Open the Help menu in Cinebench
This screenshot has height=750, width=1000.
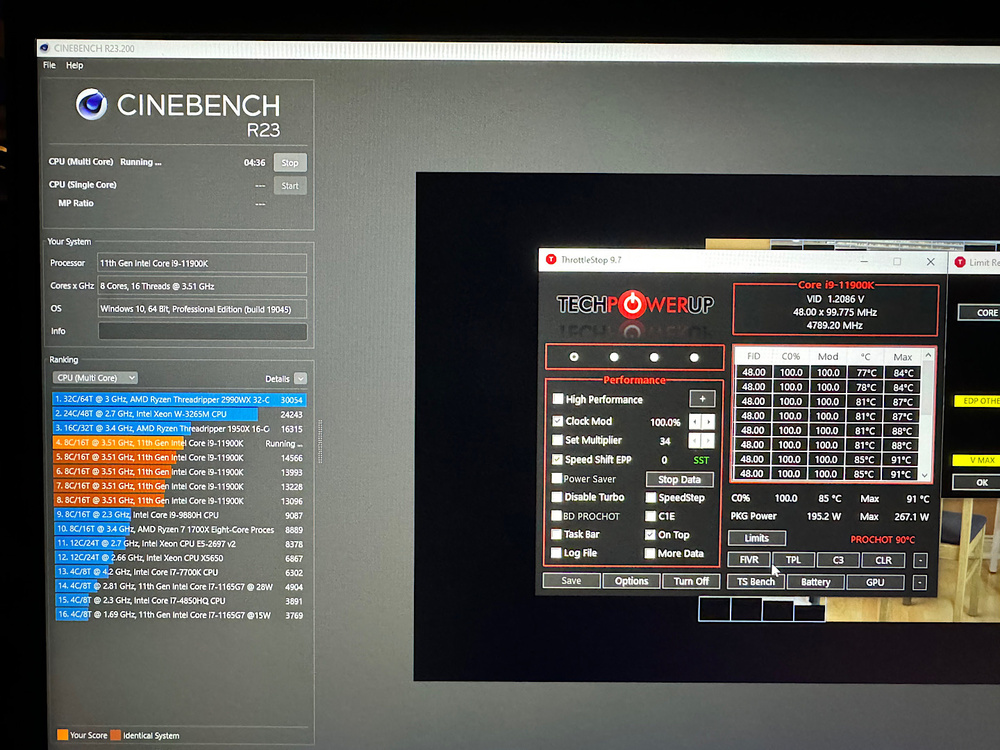74,66
